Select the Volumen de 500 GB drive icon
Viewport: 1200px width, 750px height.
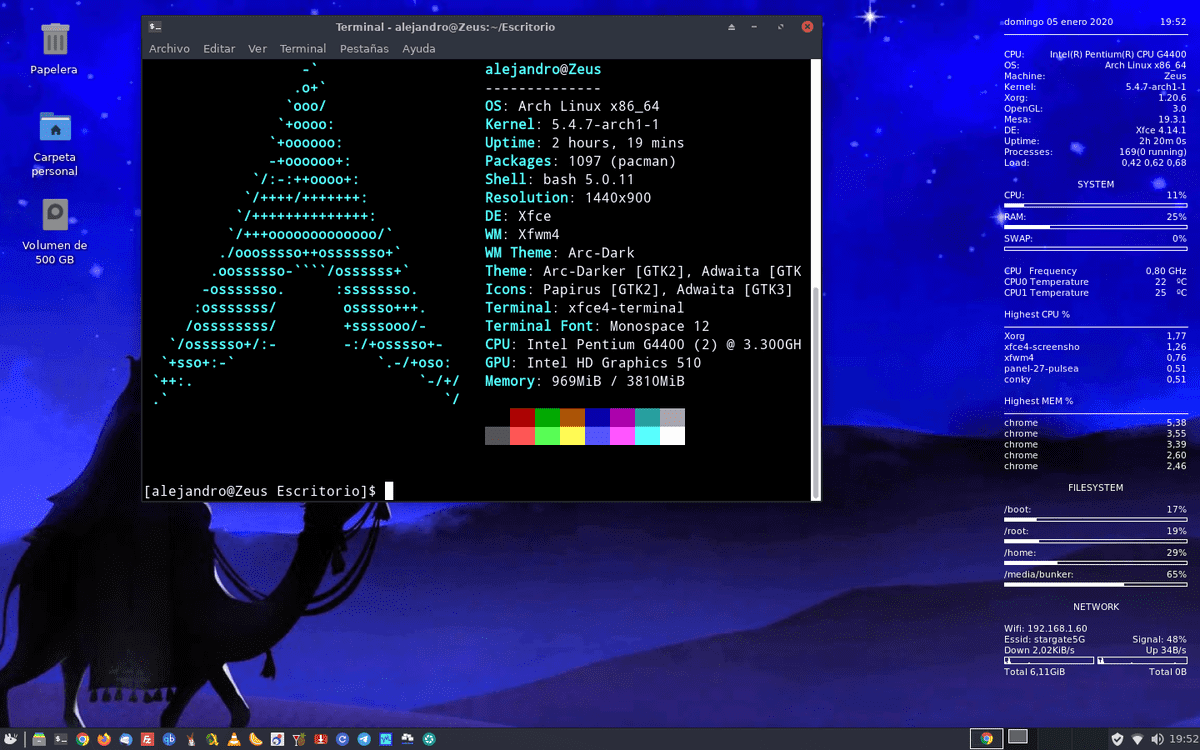click(54, 231)
